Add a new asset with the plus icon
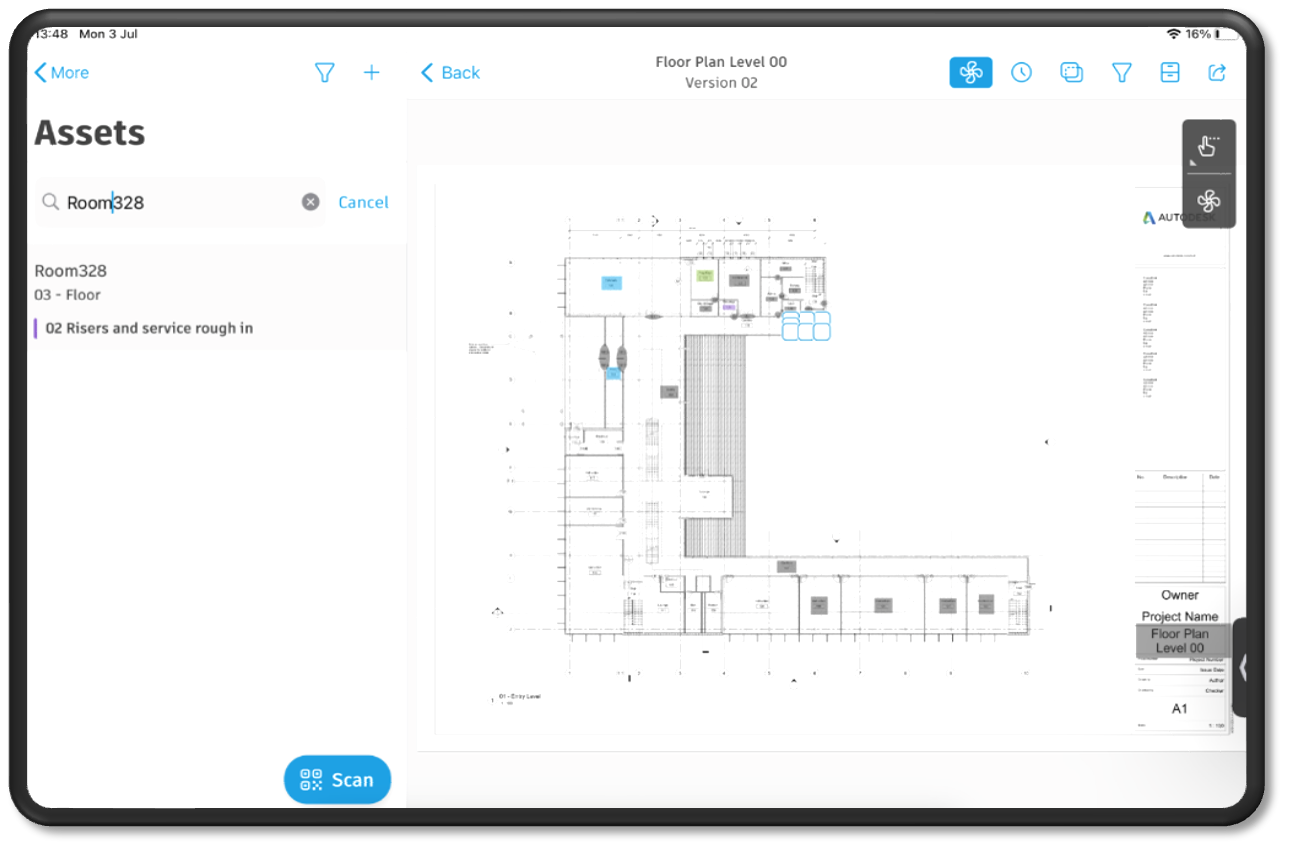Viewport: 1289px width, 852px height. pyautogui.click(x=371, y=72)
